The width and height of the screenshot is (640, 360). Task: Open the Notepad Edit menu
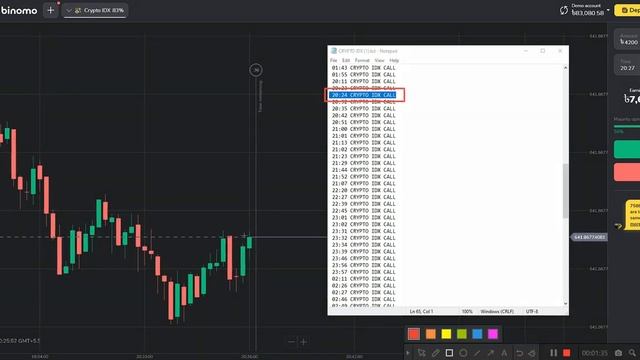[x=346, y=60]
